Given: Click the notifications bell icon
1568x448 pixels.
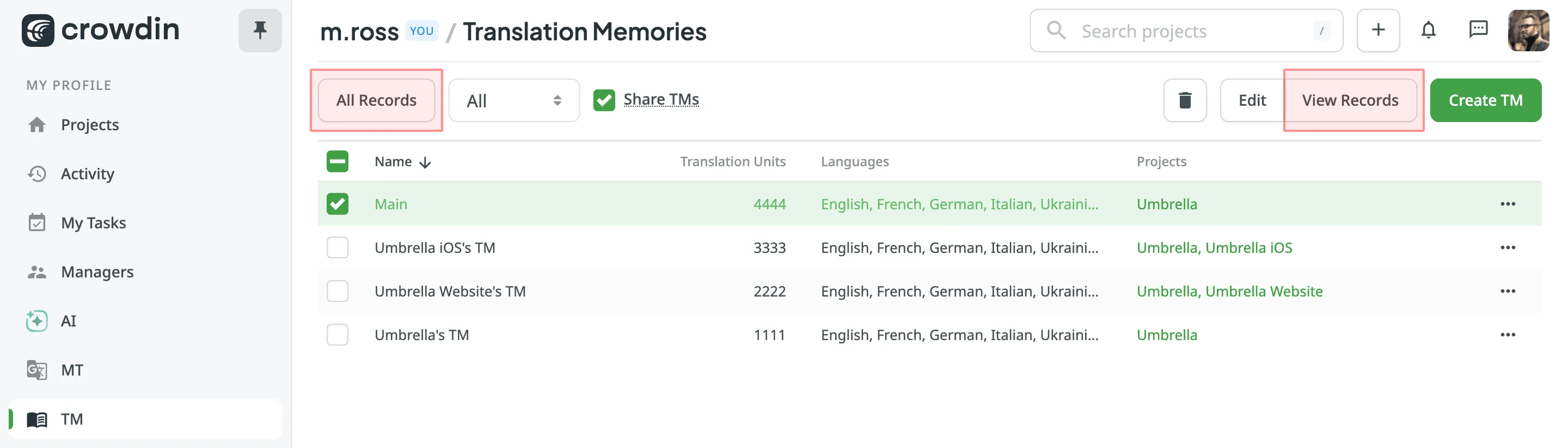Looking at the screenshot, I should point(1429,30).
